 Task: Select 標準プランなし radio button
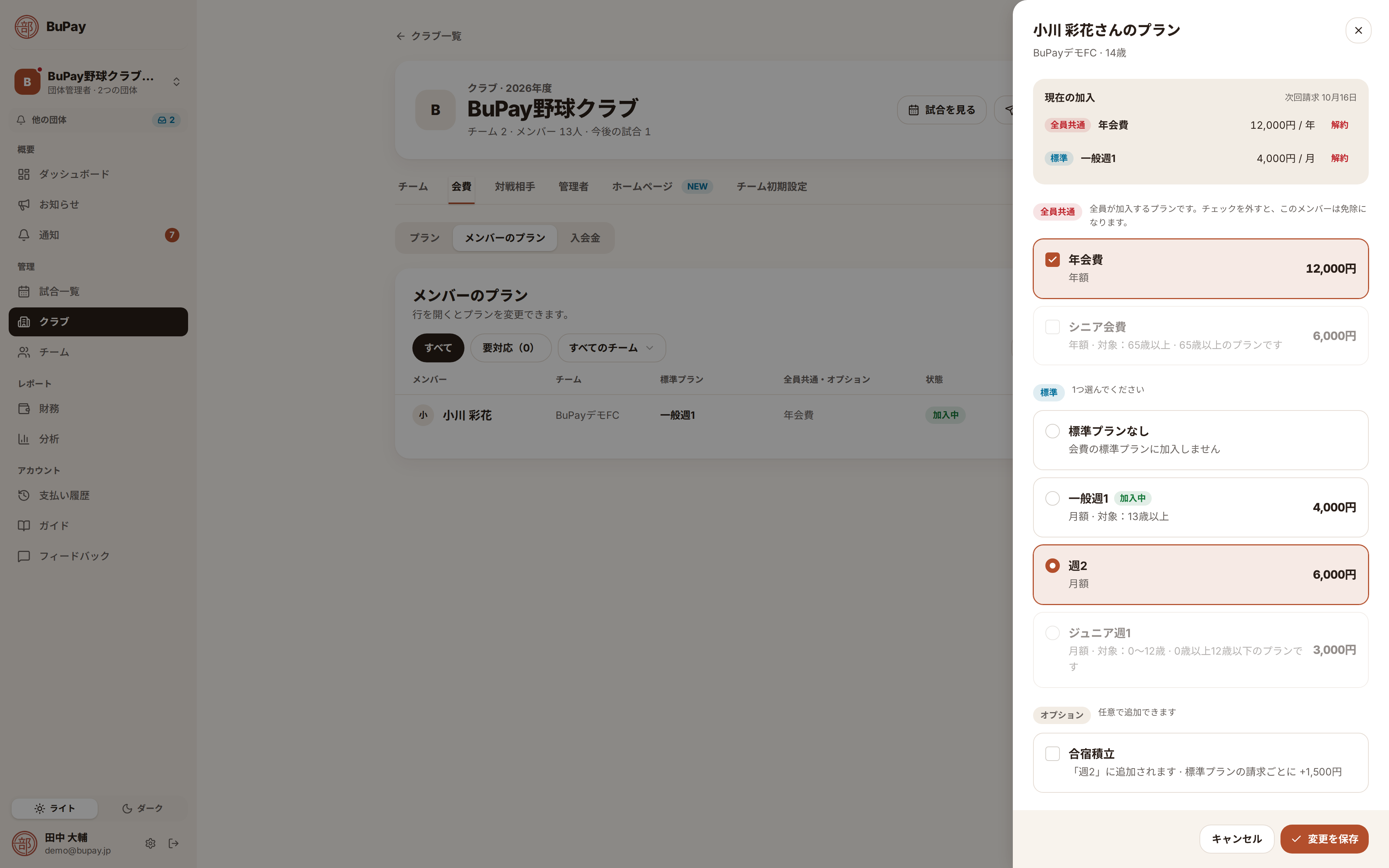click(1052, 431)
